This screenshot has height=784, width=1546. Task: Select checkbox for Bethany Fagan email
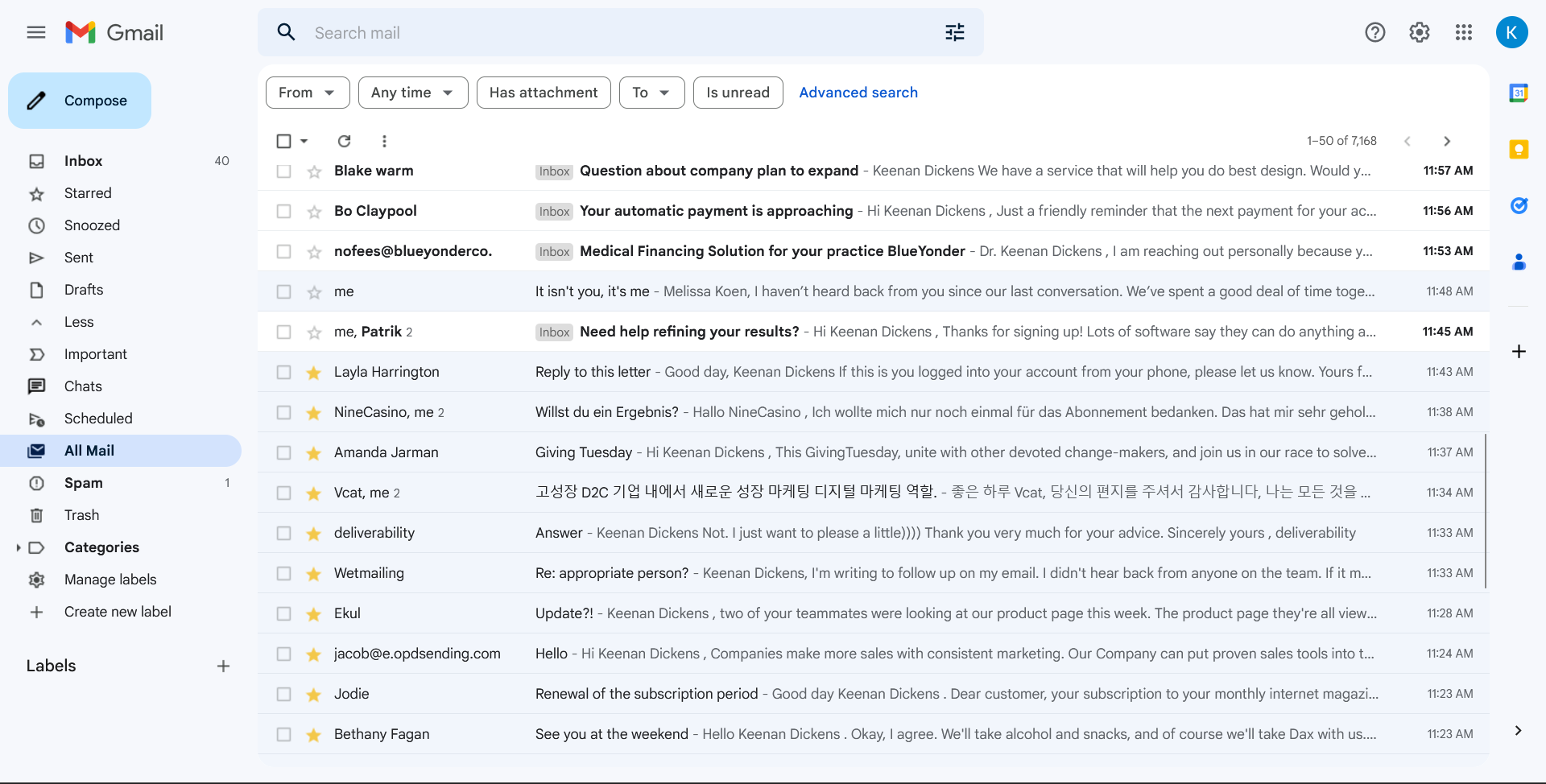click(283, 734)
